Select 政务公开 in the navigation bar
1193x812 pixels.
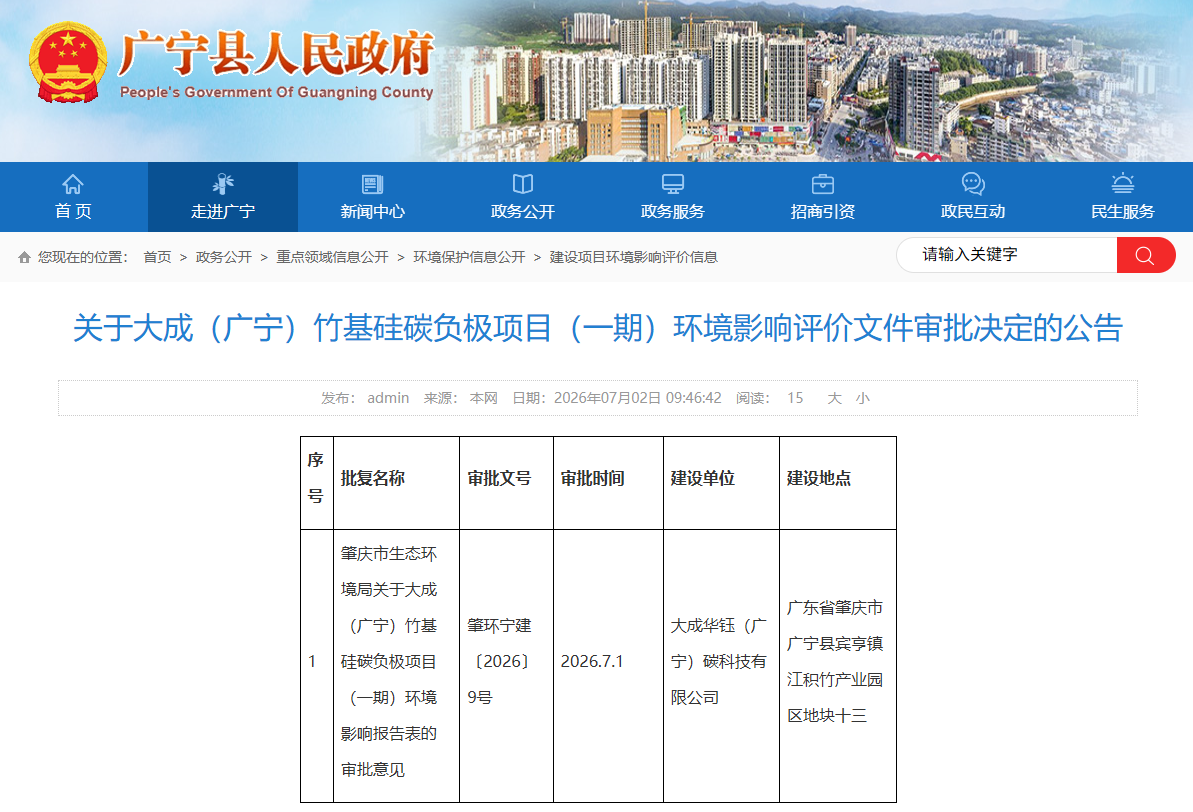(523, 197)
